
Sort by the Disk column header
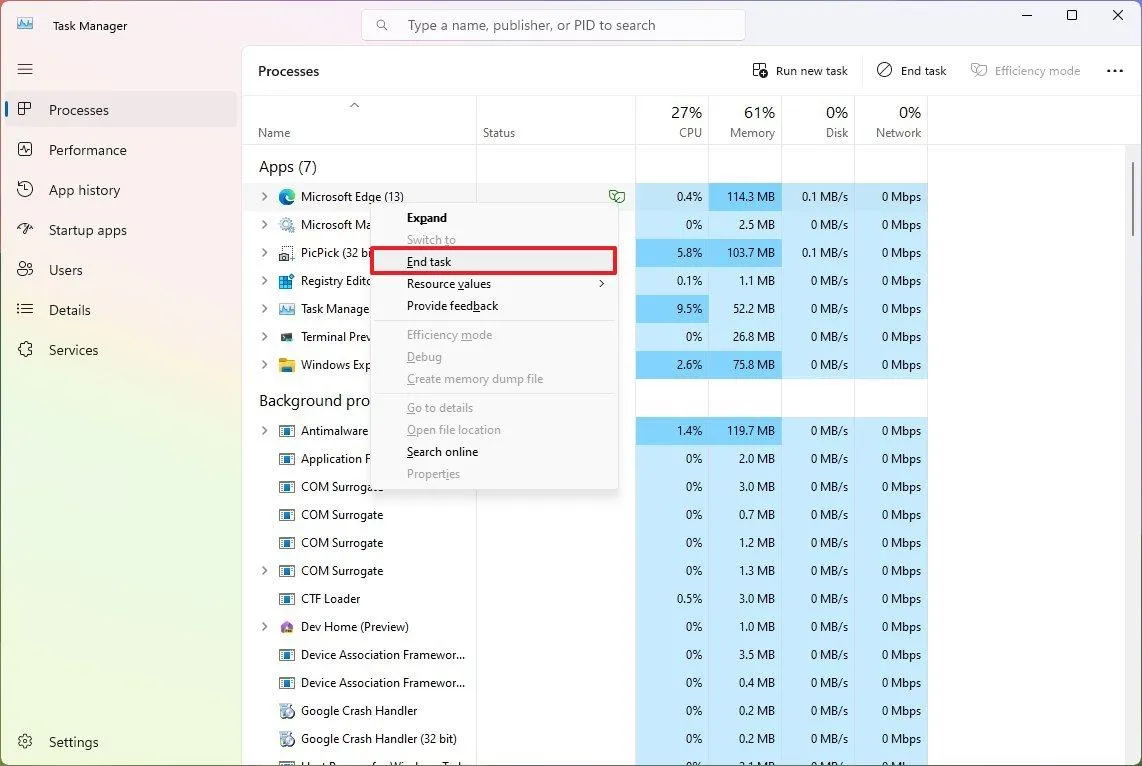pyautogui.click(x=818, y=120)
